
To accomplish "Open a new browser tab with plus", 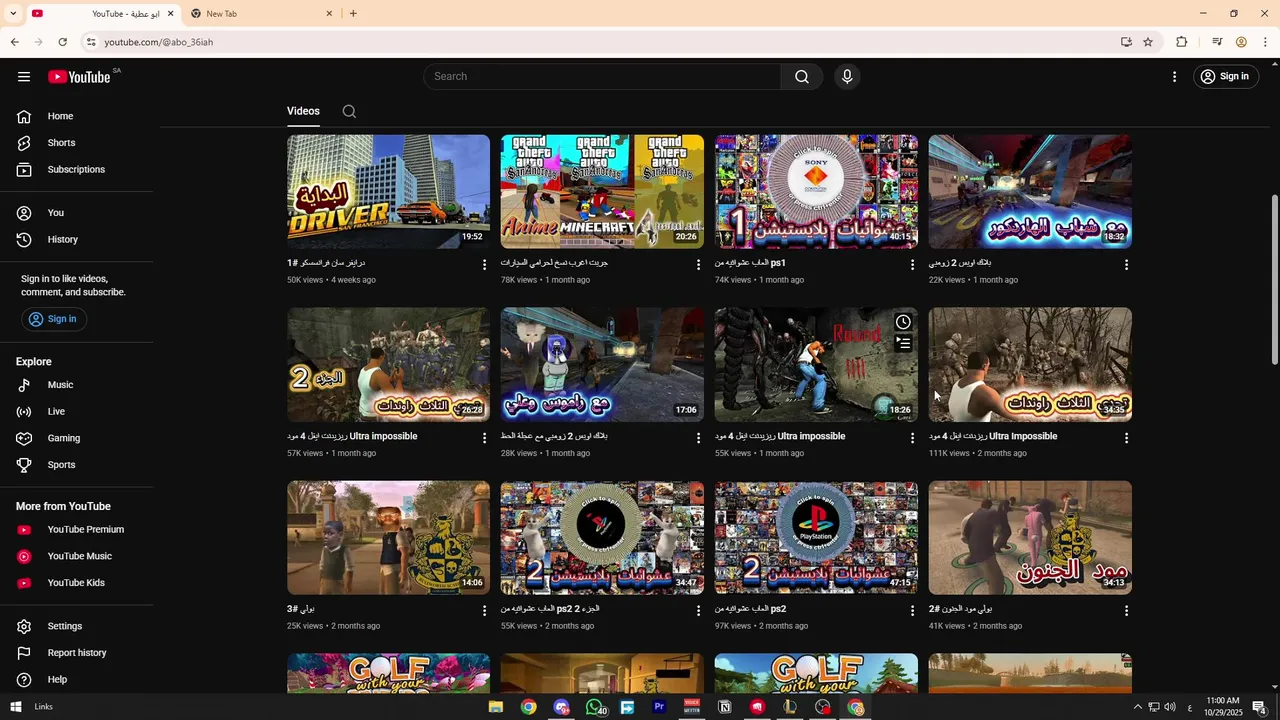I will (353, 14).
